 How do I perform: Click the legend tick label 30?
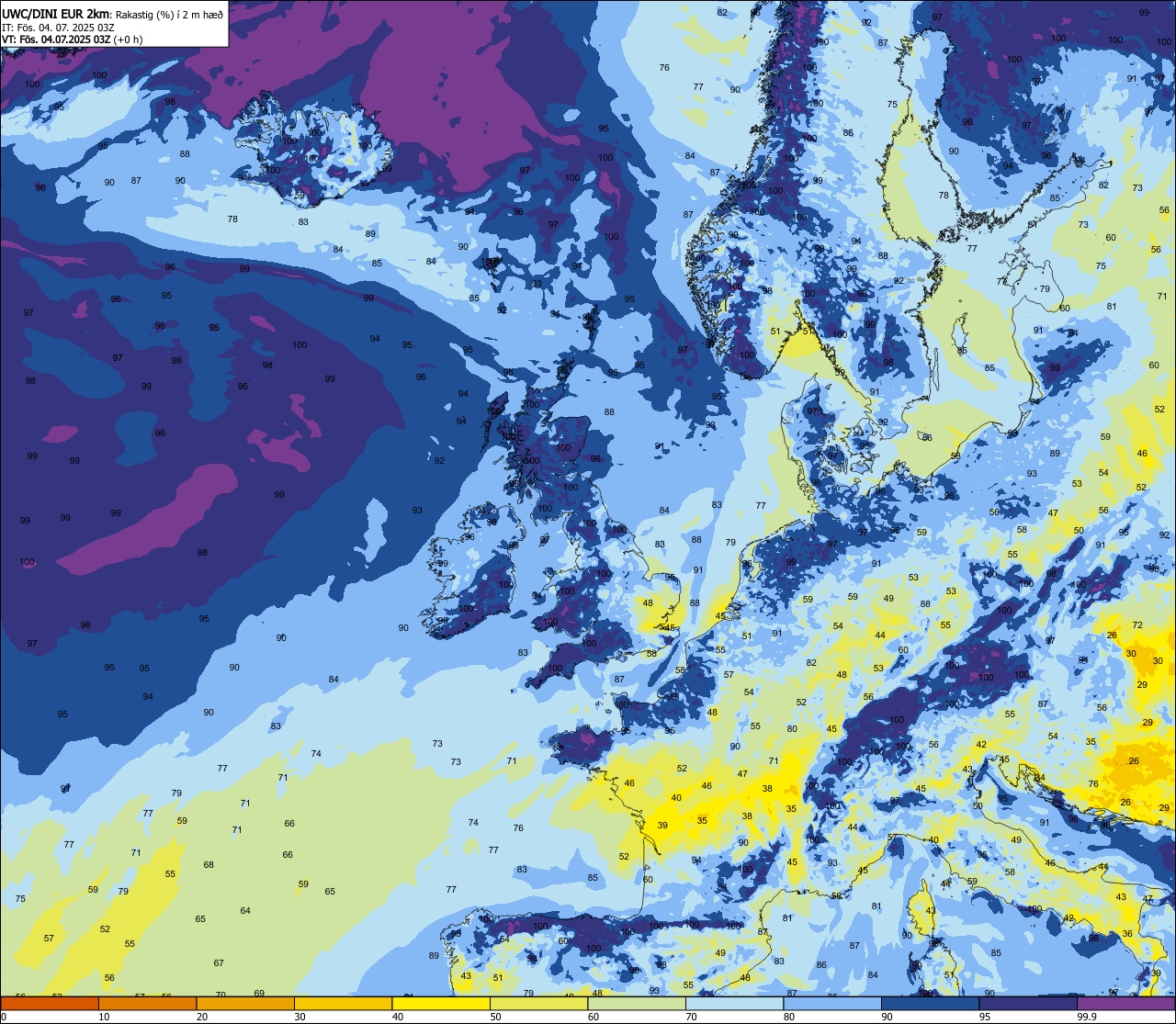[300, 1017]
